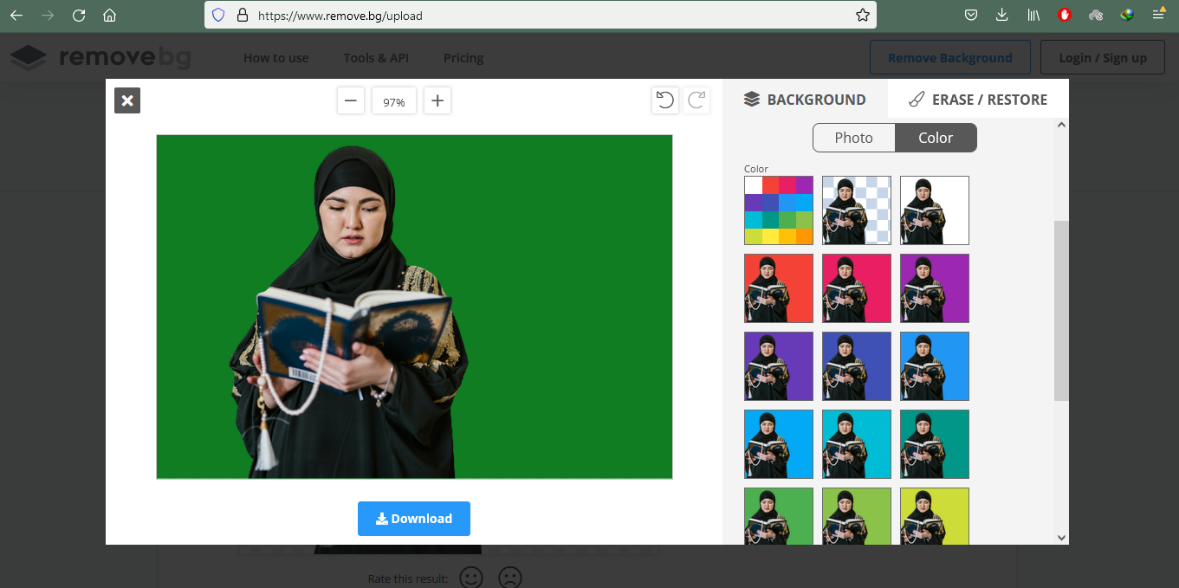Select the Color background option

(x=936, y=138)
